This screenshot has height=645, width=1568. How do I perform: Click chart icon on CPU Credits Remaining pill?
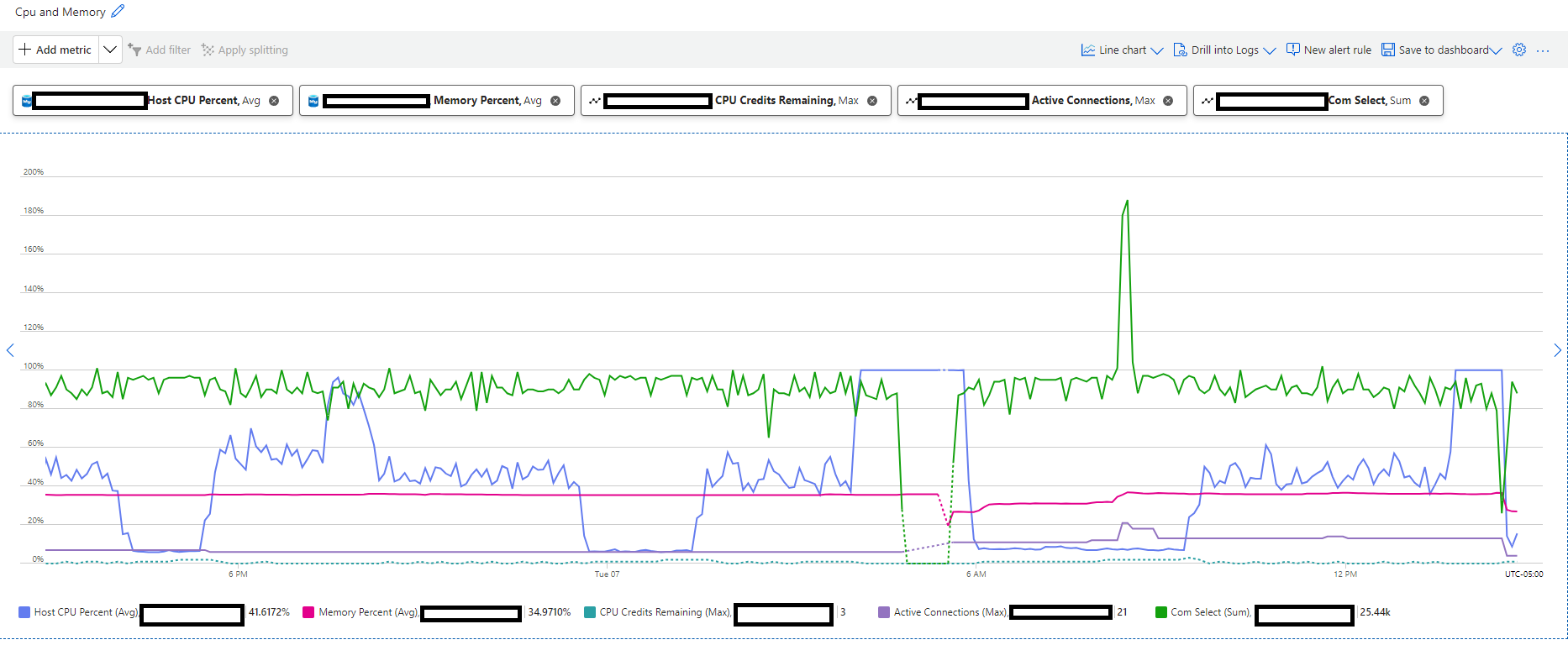coord(595,101)
